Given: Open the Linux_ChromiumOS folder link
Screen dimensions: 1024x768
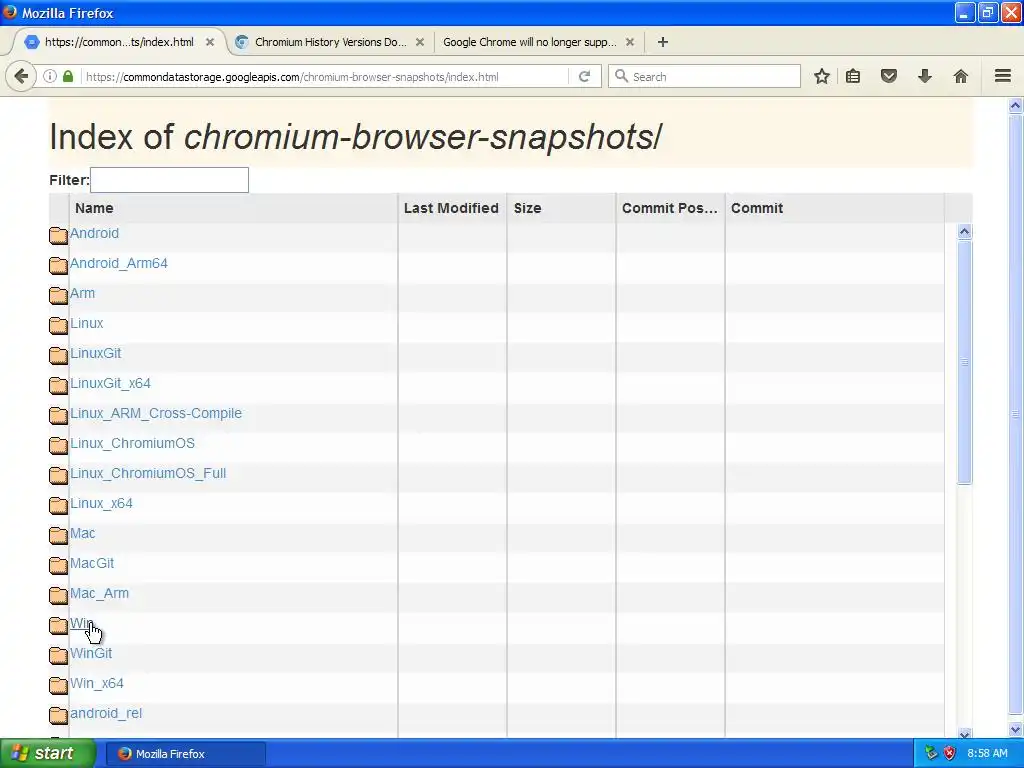Looking at the screenshot, I should tap(132, 443).
